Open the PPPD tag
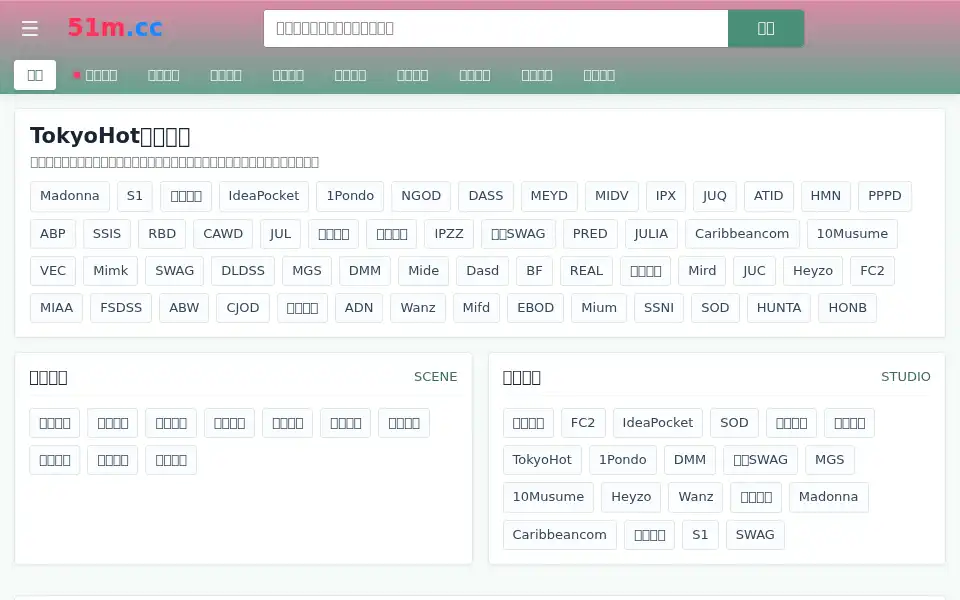The width and height of the screenshot is (960, 600). (885, 196)
